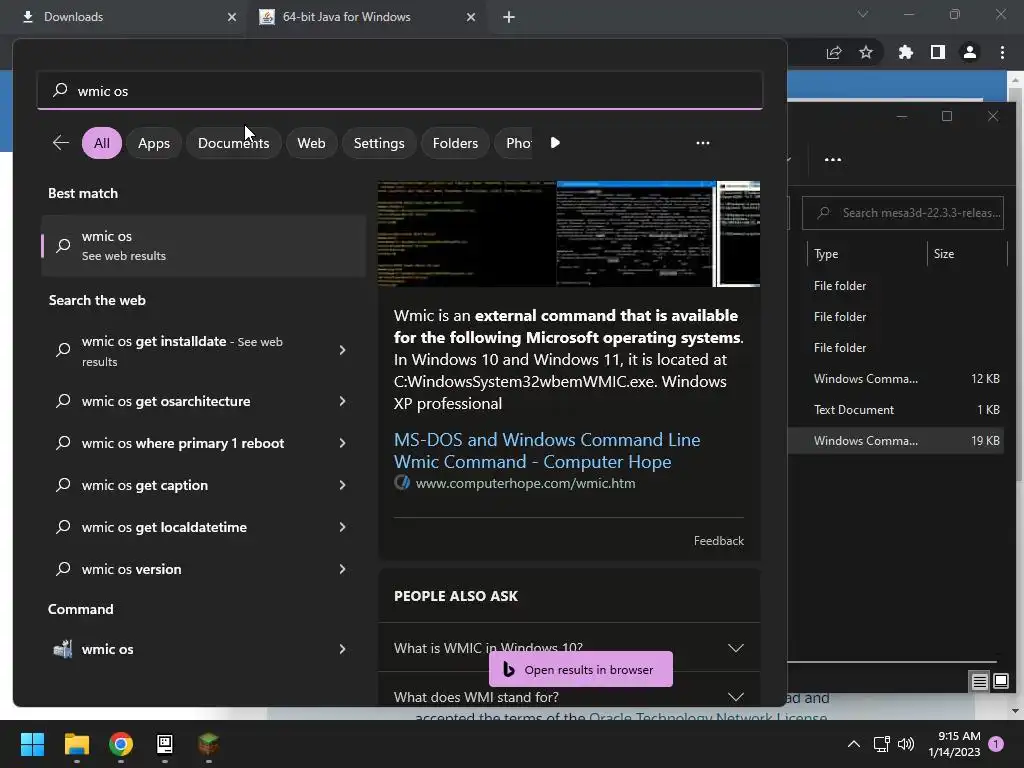Click the Feedback link

coord(718,541)
